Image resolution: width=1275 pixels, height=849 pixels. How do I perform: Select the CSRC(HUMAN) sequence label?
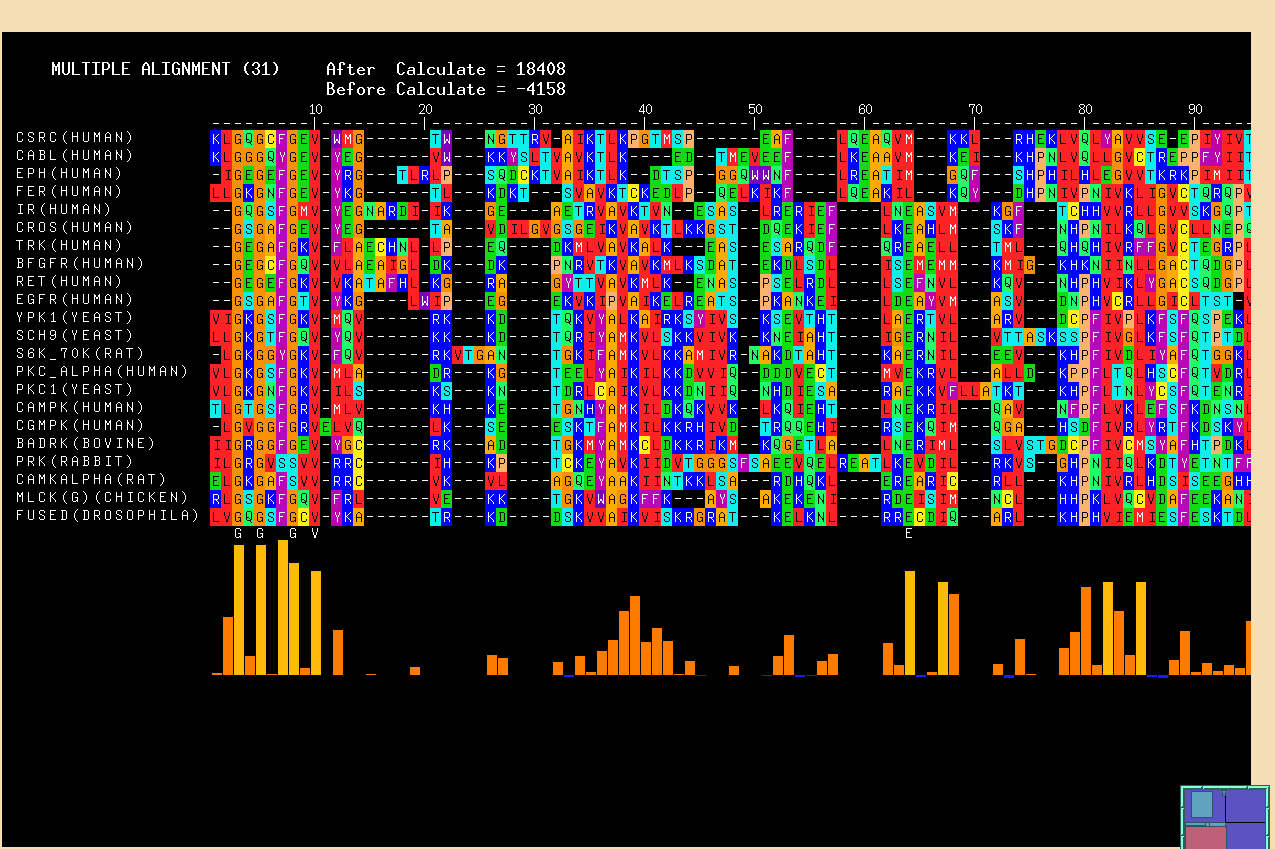click(74, 138)
